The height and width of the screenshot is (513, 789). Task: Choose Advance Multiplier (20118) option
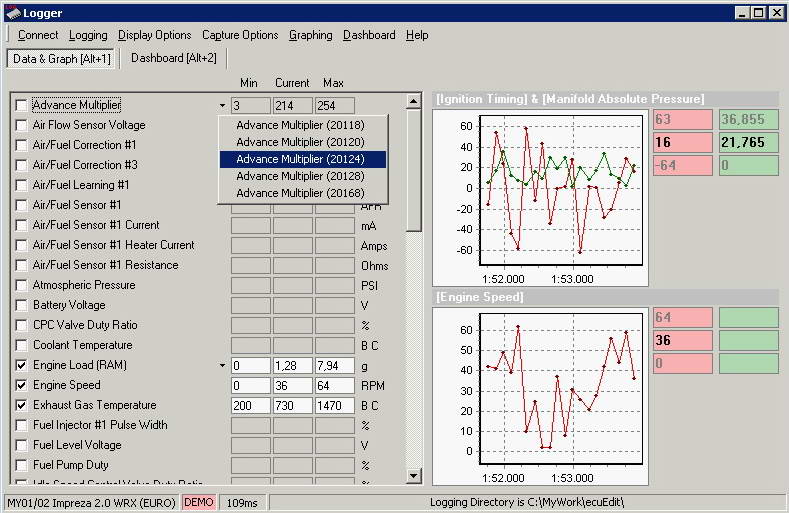[x=300, y=125]
